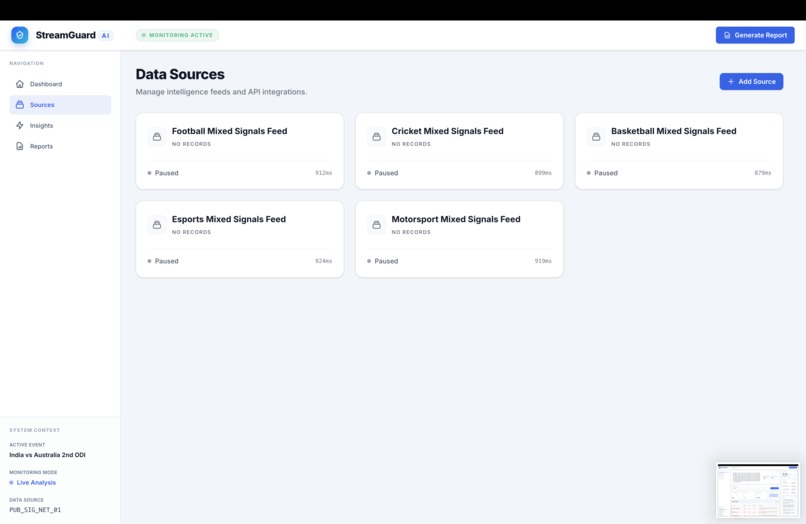This screenshot has height=524, width=806.
Task: Click the 879ms latency on Basketball feed
Action: (x=763, y=173)
